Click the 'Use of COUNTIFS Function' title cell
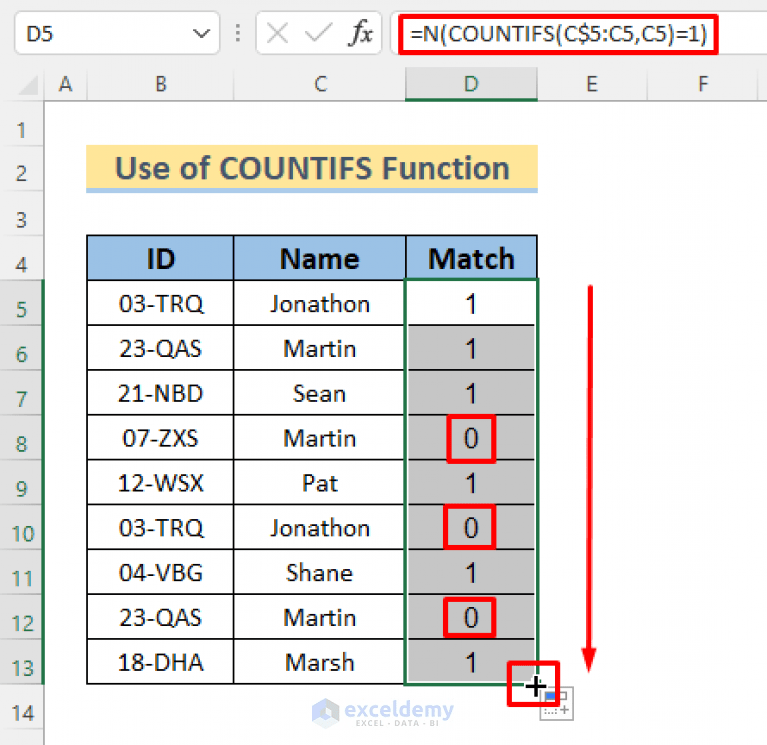The image size is (767, 745). 312,168
